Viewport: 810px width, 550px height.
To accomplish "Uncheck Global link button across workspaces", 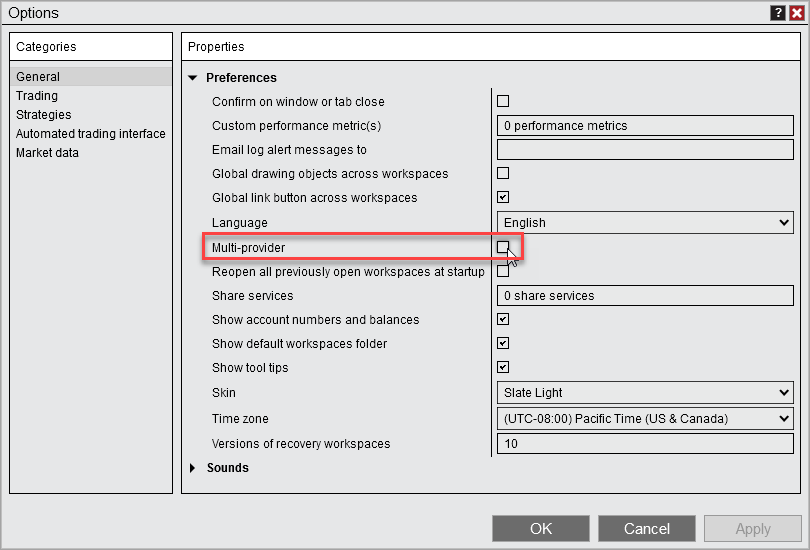I will click(503, 197).
